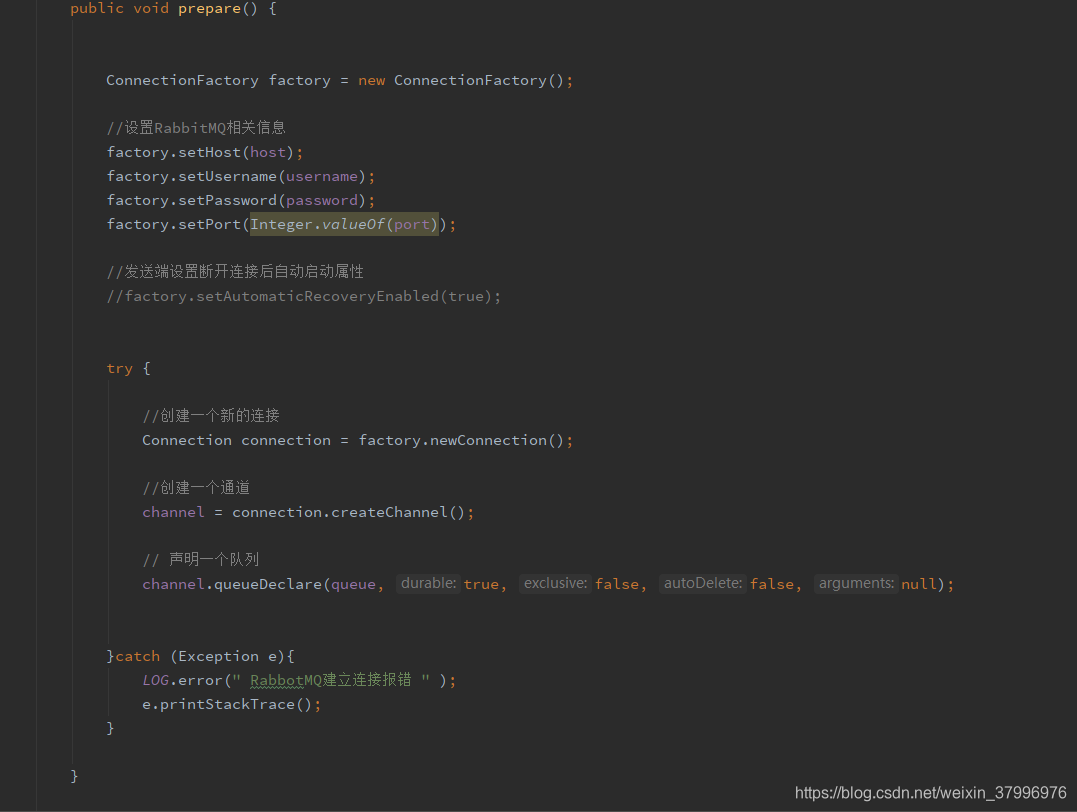Click the factory.setHost(host) line
Image resolution: width=1077 pixels, height=812 pixels.
click(204, 153)
